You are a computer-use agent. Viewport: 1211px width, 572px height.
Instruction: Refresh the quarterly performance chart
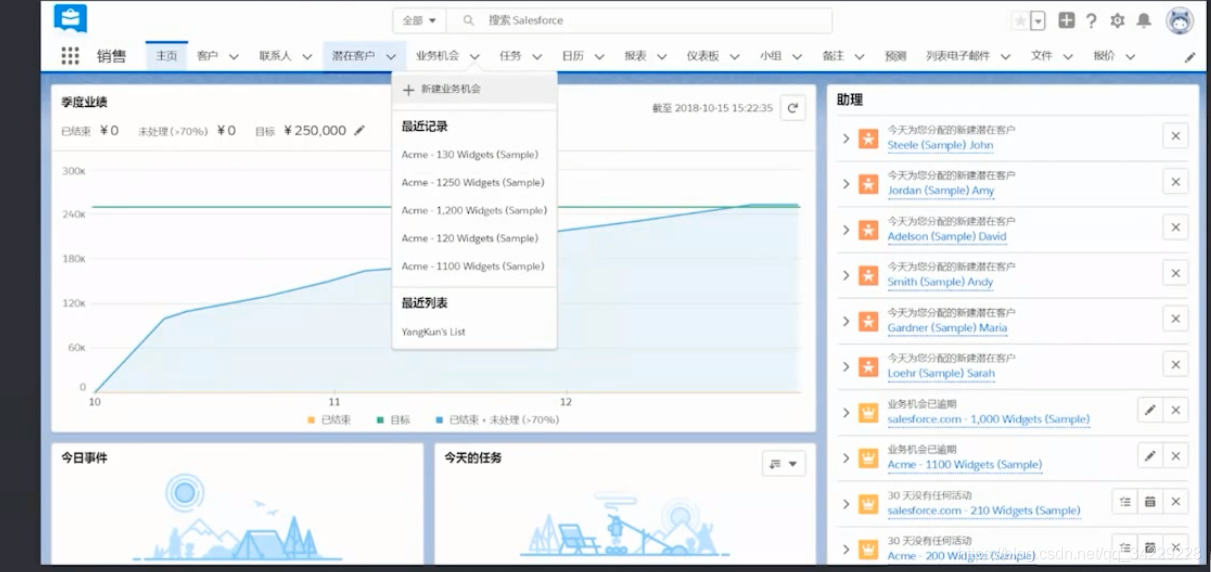[793, 108]
